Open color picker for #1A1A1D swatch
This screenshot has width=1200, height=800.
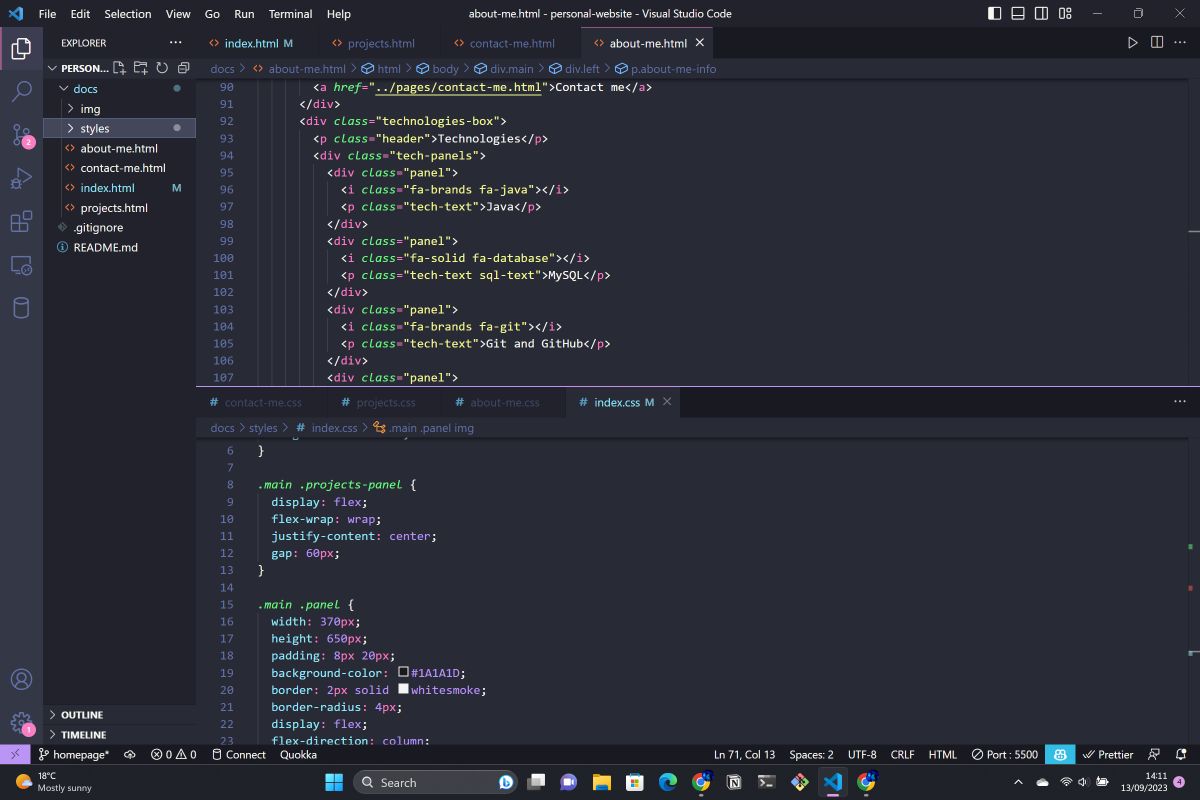tap(404, 673)
